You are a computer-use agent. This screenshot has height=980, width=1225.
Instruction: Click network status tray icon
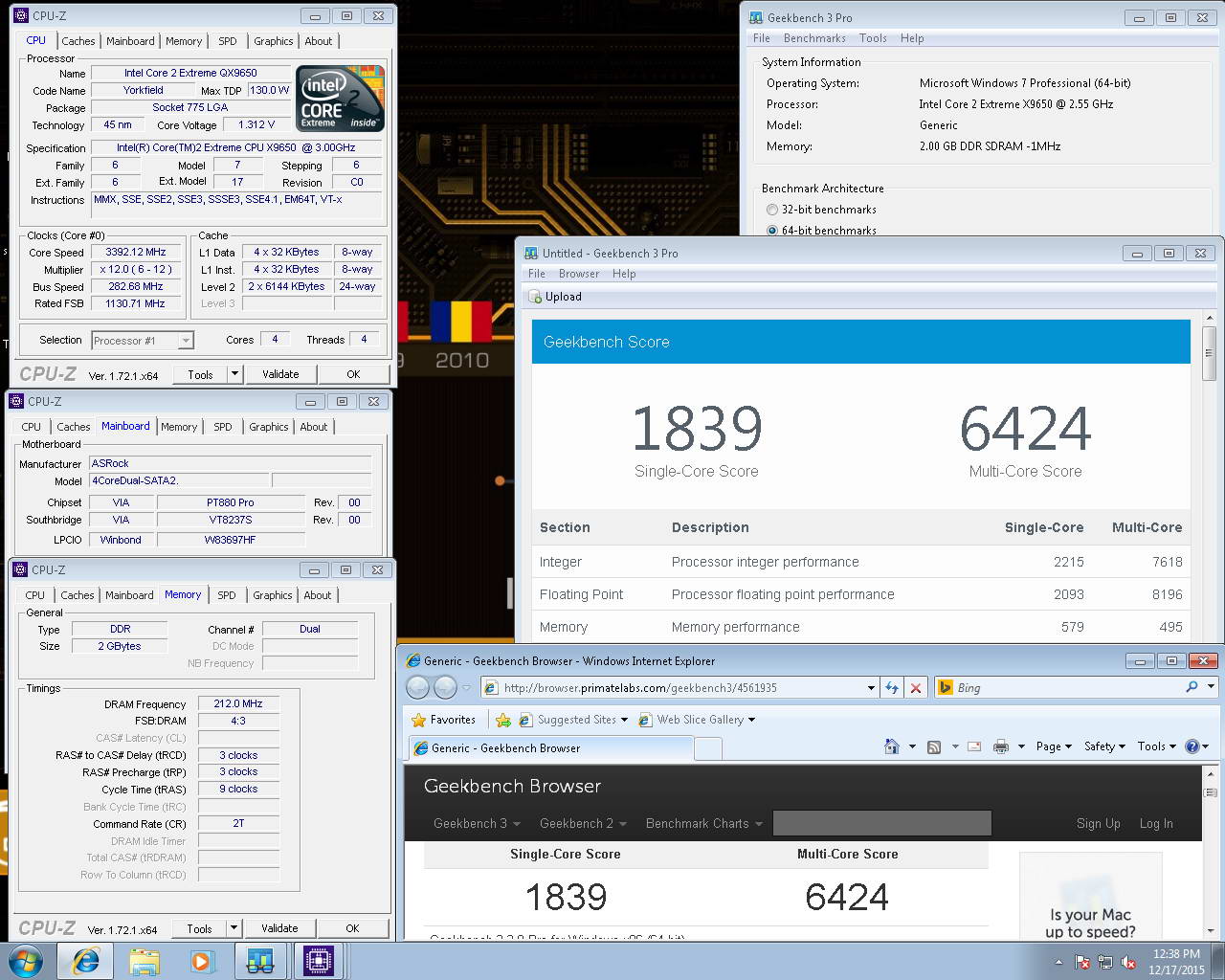click(1105, 962)
